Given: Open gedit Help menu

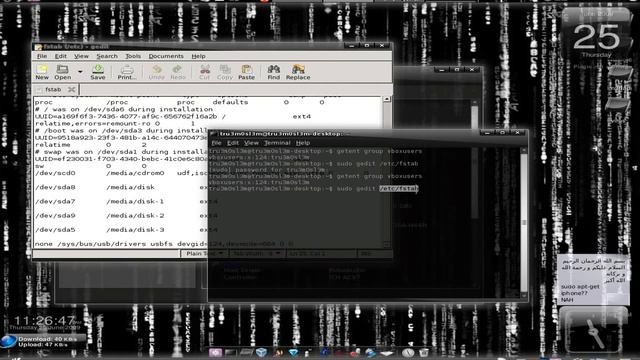Looking at the screenshot, I should pyautogui.click(x=198, y=56).
